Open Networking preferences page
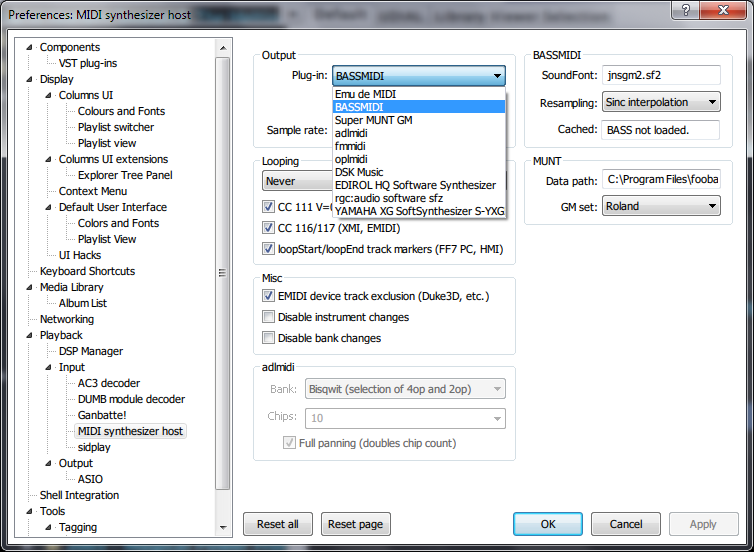Image resolution: width=754 pixels, height=552 pixels. 67,319
